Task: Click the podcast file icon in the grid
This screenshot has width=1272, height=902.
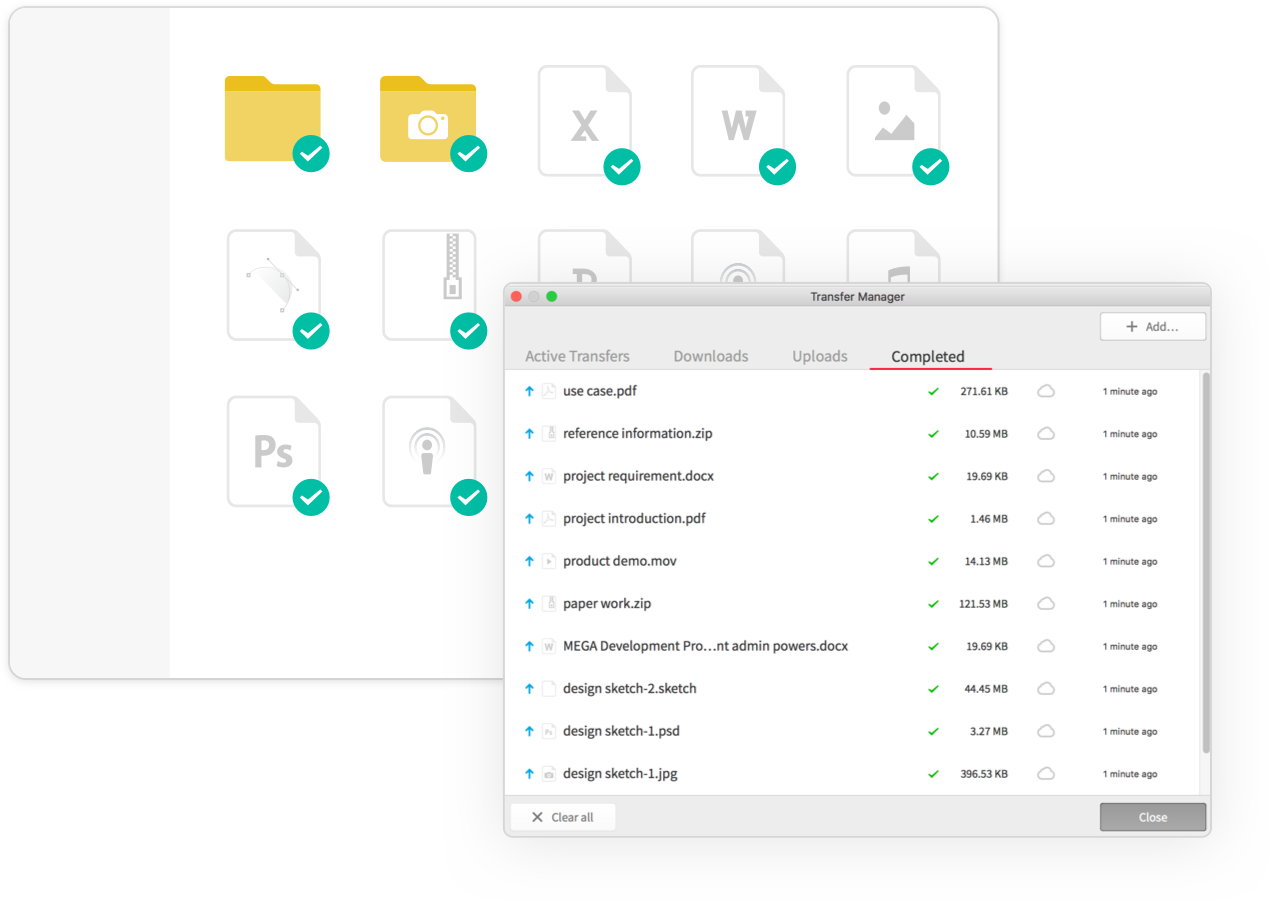Action: pos(428,450)
